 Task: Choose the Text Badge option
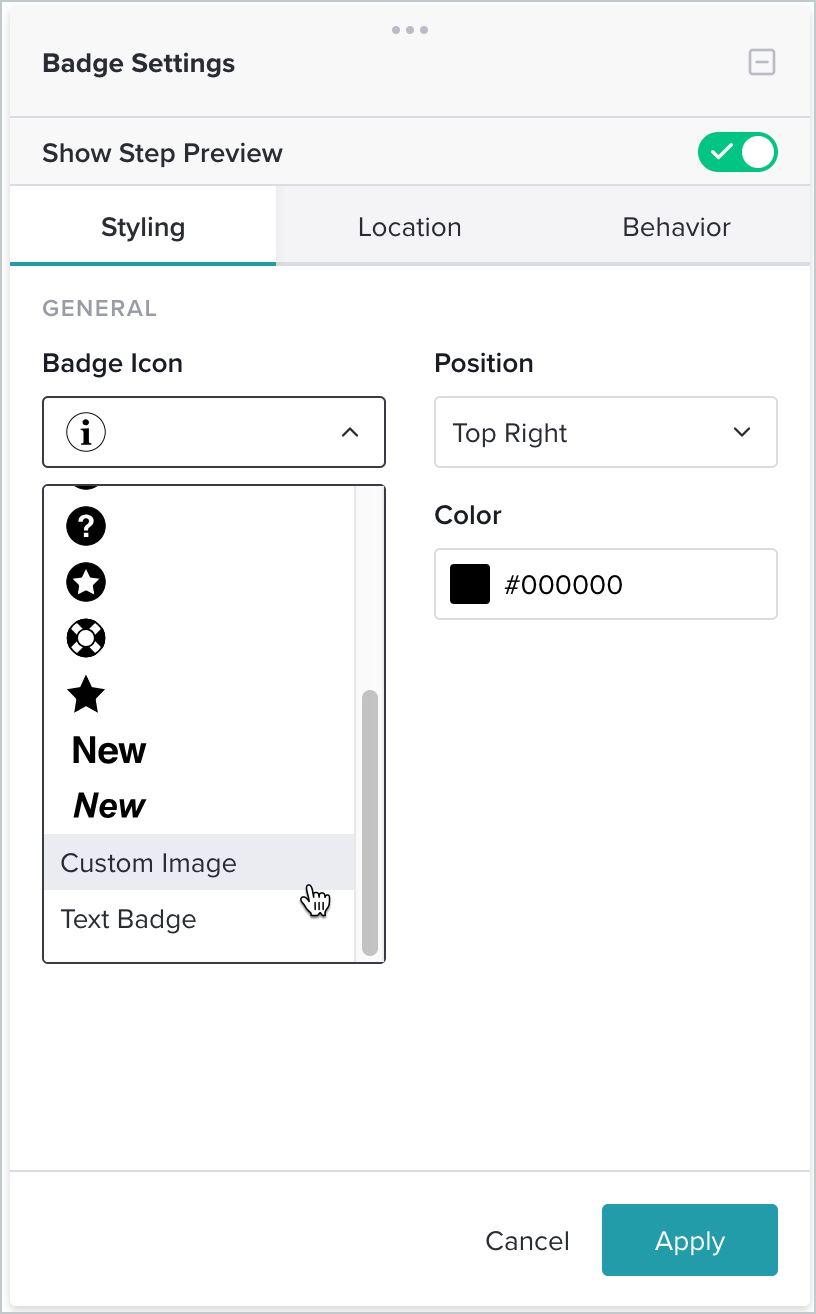[129, 919]
